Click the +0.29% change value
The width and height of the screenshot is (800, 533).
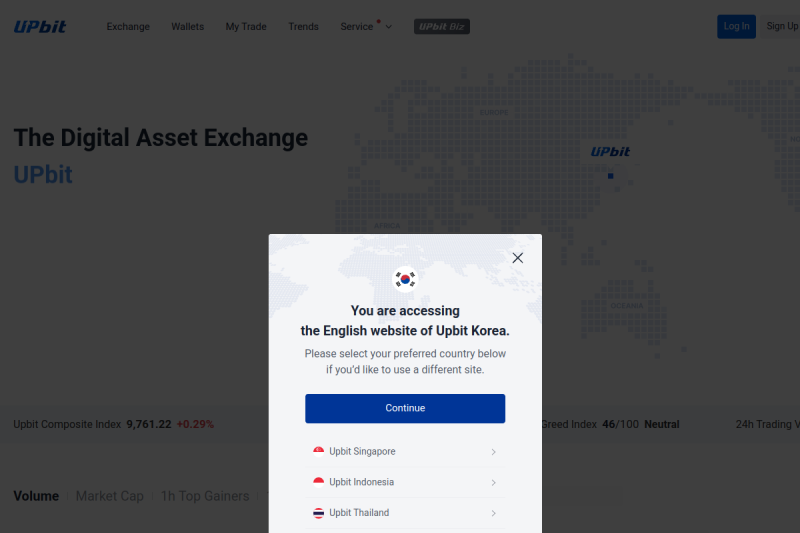click(195, 424)
